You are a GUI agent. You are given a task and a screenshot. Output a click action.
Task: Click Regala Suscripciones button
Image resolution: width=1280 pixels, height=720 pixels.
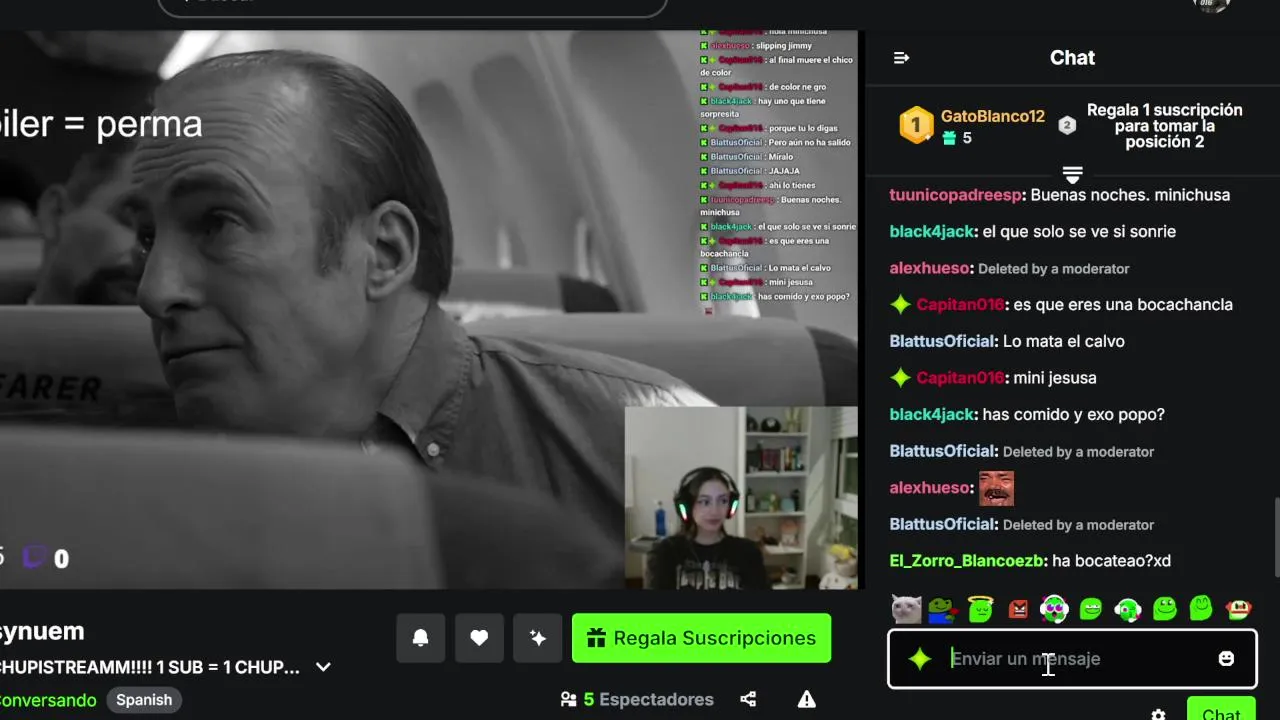tap(701, 638)
